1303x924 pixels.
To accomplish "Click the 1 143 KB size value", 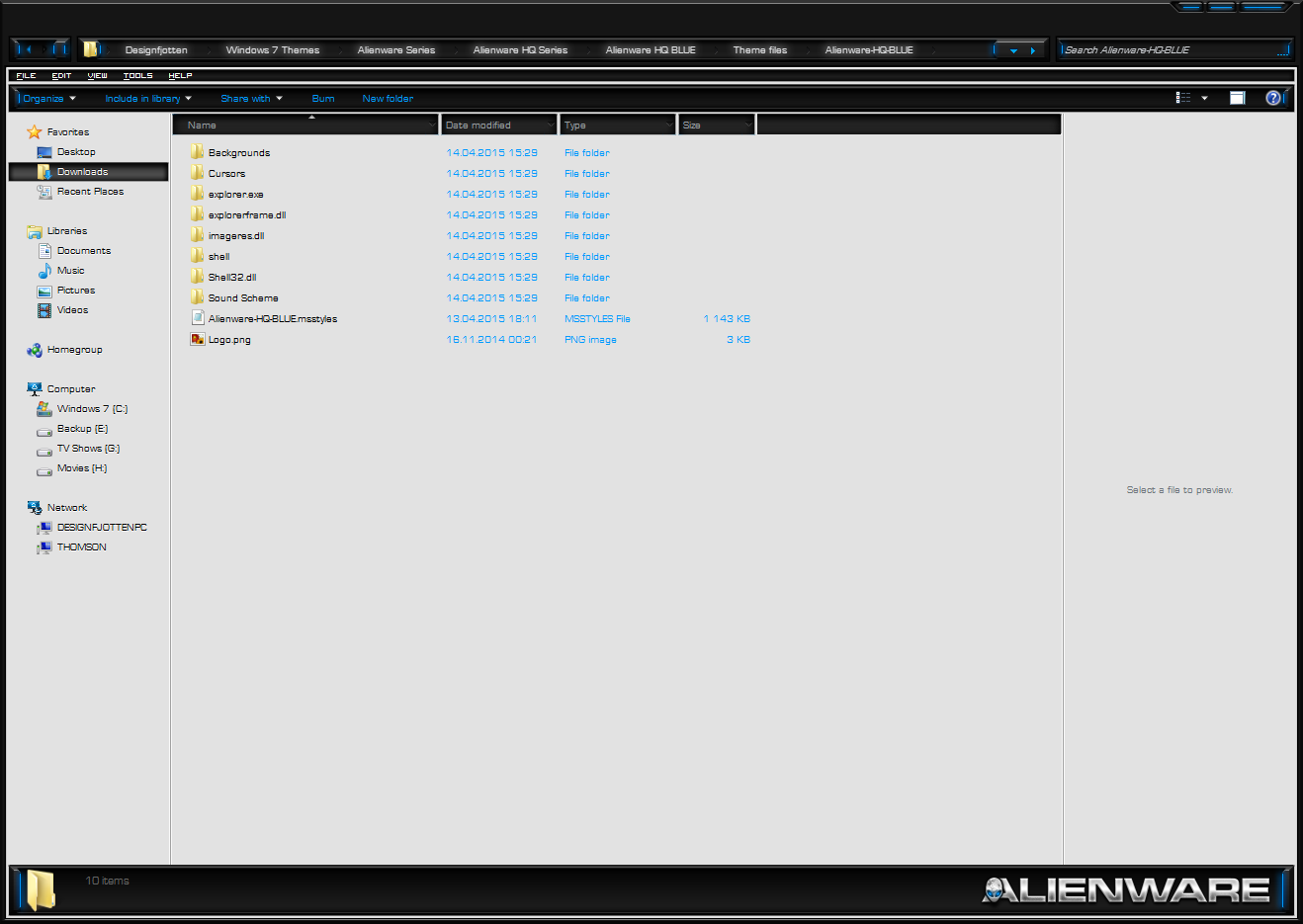I will [x=727, y=319].
